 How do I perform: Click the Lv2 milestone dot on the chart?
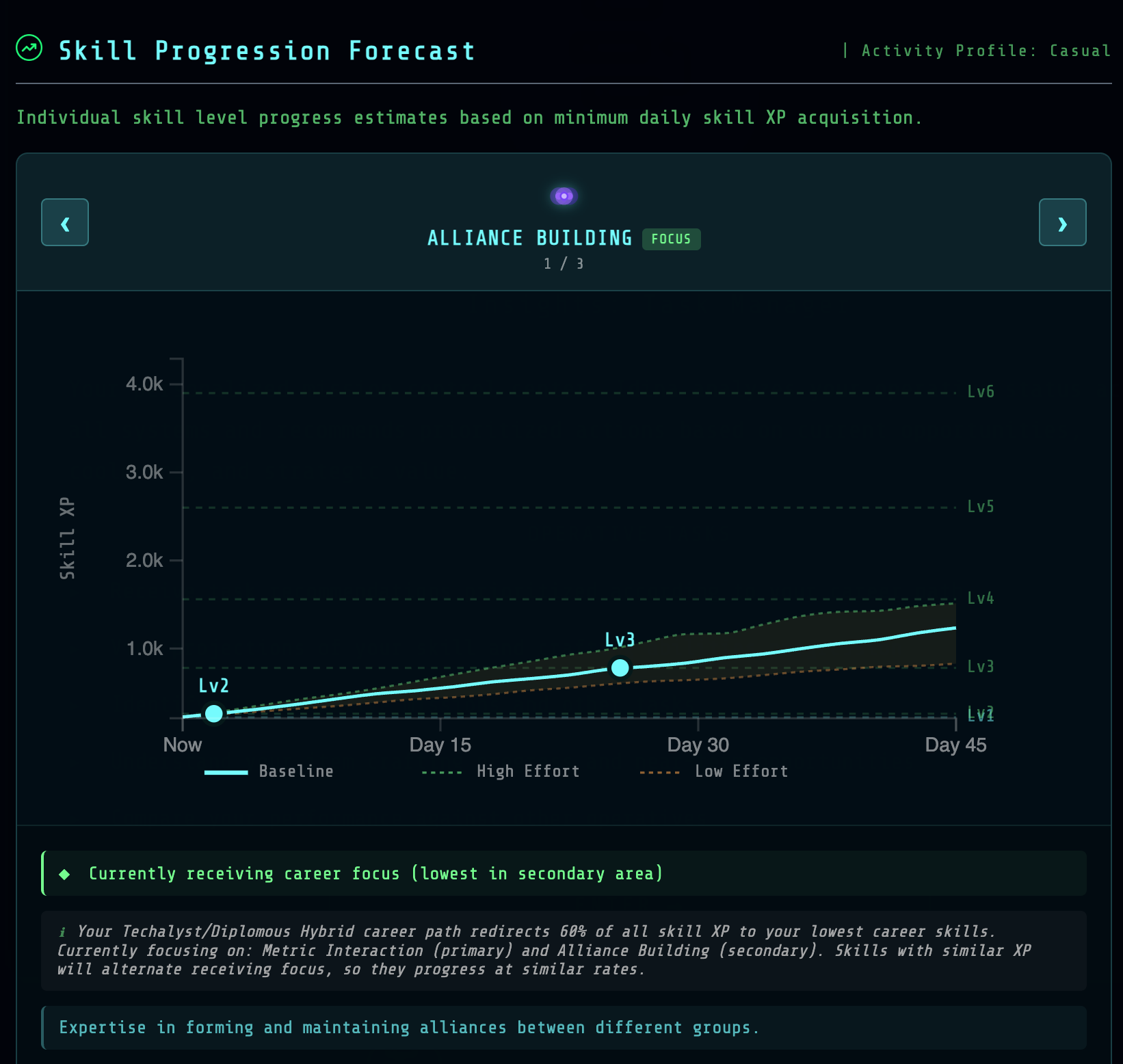(x=214, y=713)
